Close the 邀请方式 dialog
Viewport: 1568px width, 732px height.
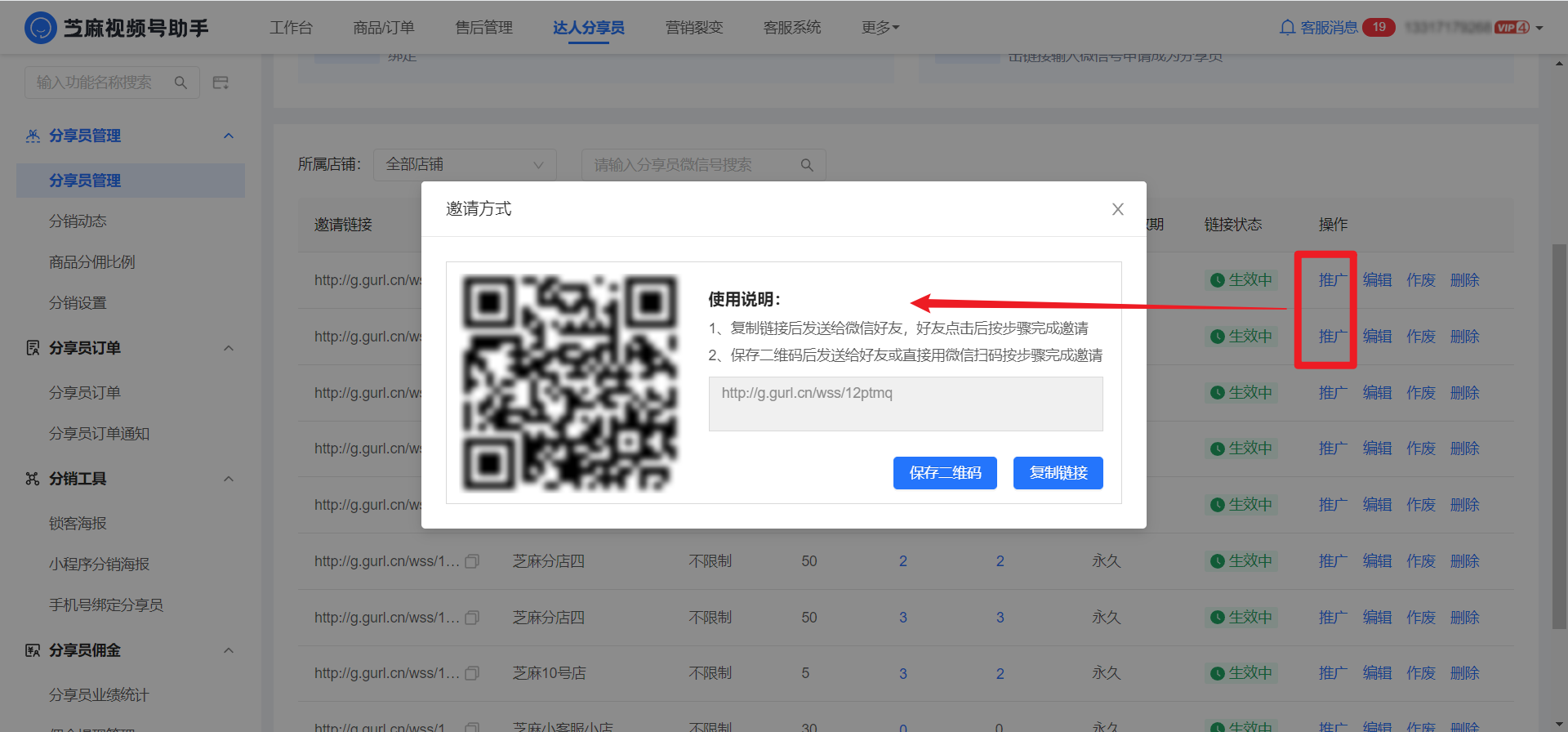coord(1118,209)
